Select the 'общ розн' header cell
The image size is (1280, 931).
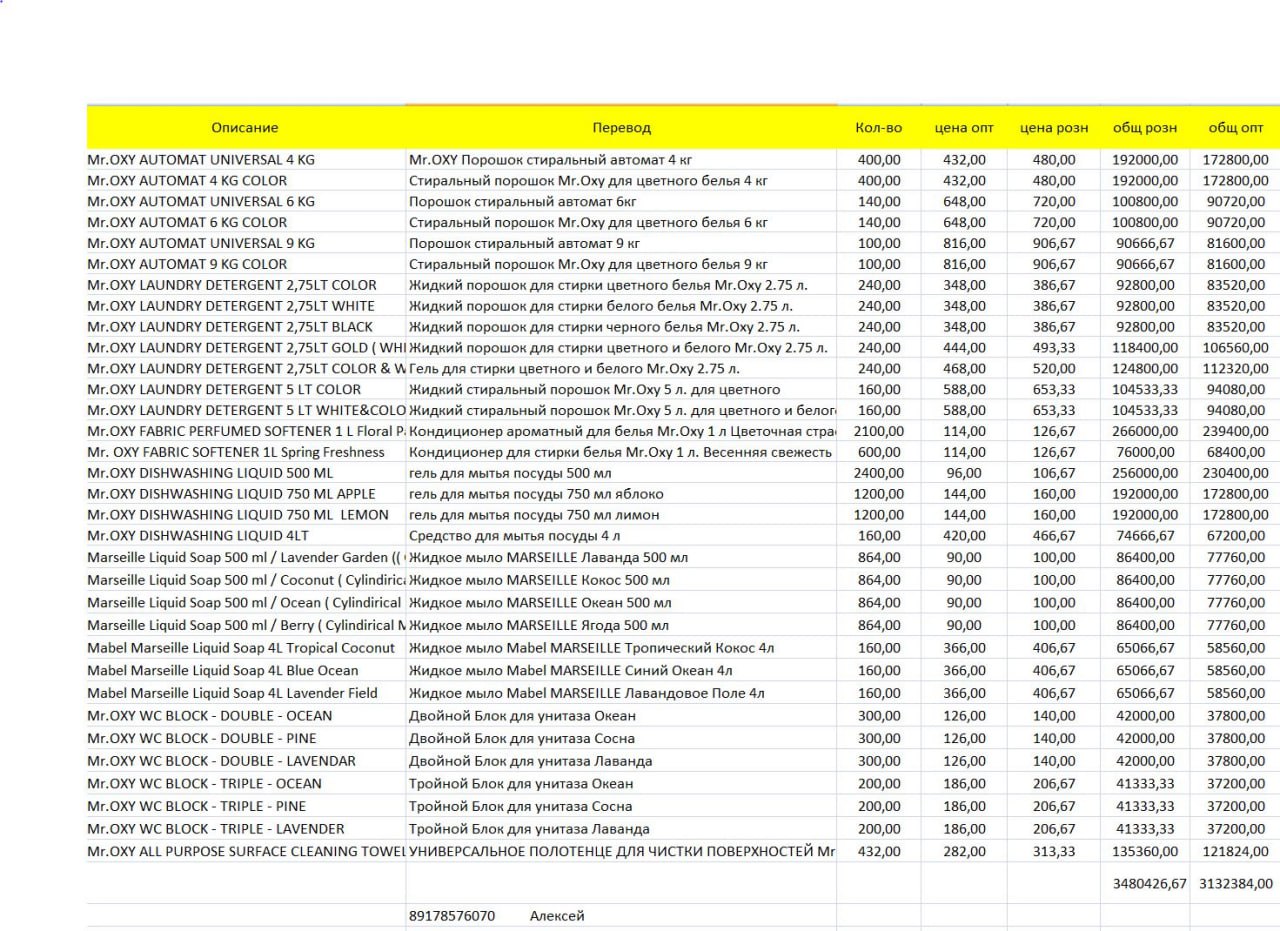tap(1145, 128)
